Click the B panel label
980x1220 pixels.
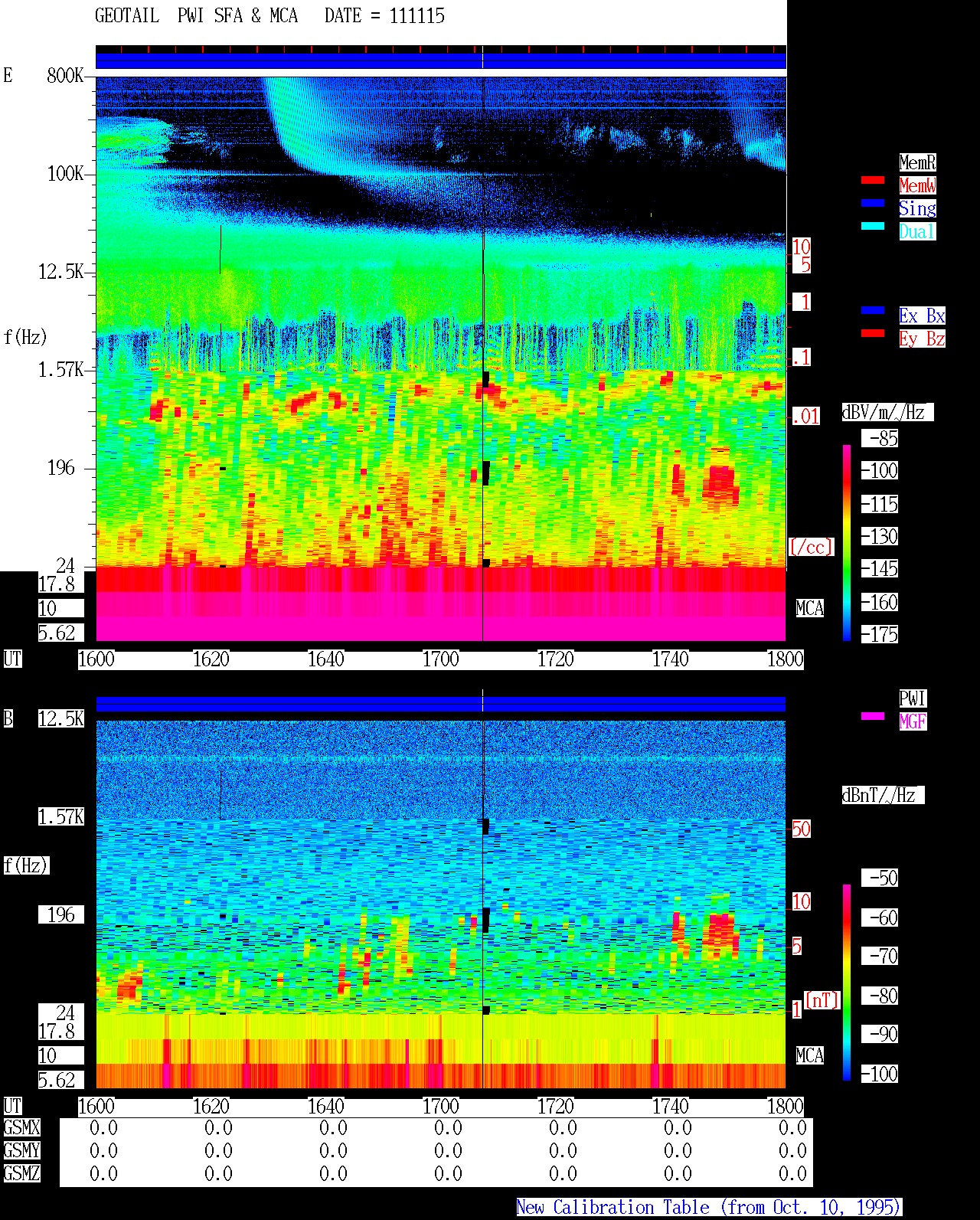[x=8, y=719]
